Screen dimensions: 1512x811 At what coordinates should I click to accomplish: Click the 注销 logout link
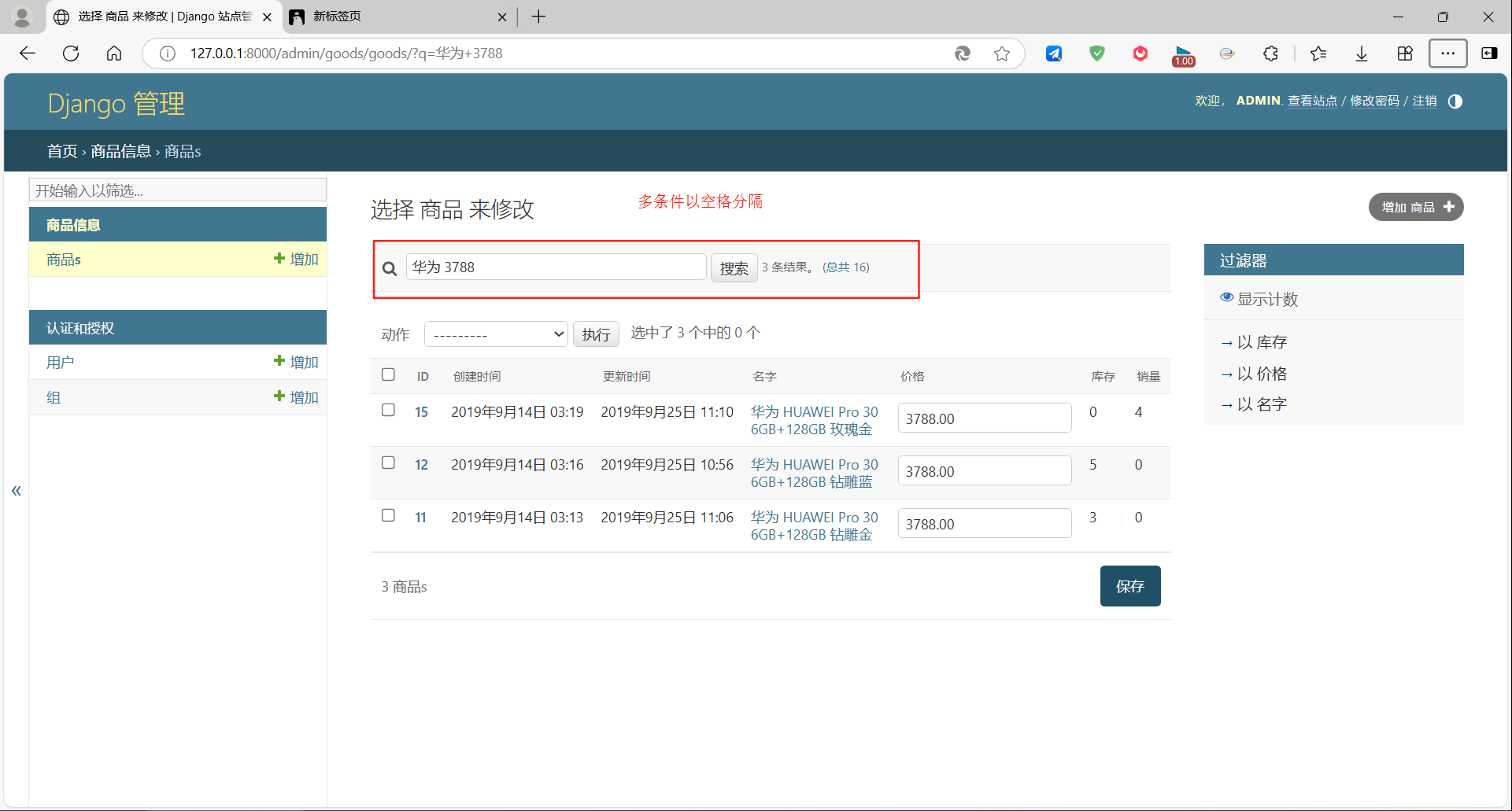(1424, 101)
